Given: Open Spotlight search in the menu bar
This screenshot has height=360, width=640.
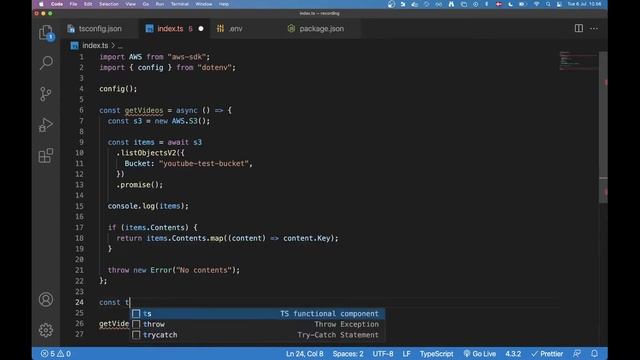Looking at the screenshot, I should click(x=548, y=4).
